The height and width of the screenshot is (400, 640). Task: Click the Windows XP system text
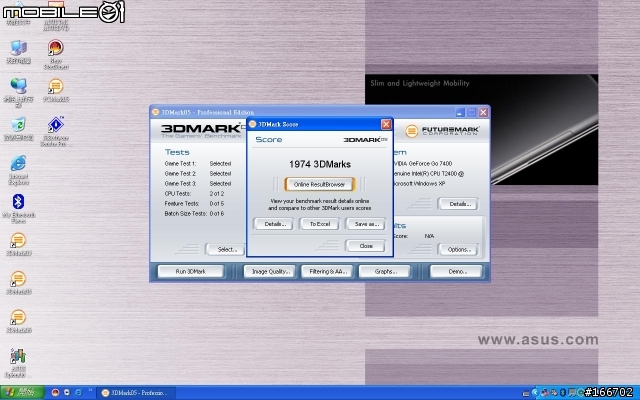419,184
